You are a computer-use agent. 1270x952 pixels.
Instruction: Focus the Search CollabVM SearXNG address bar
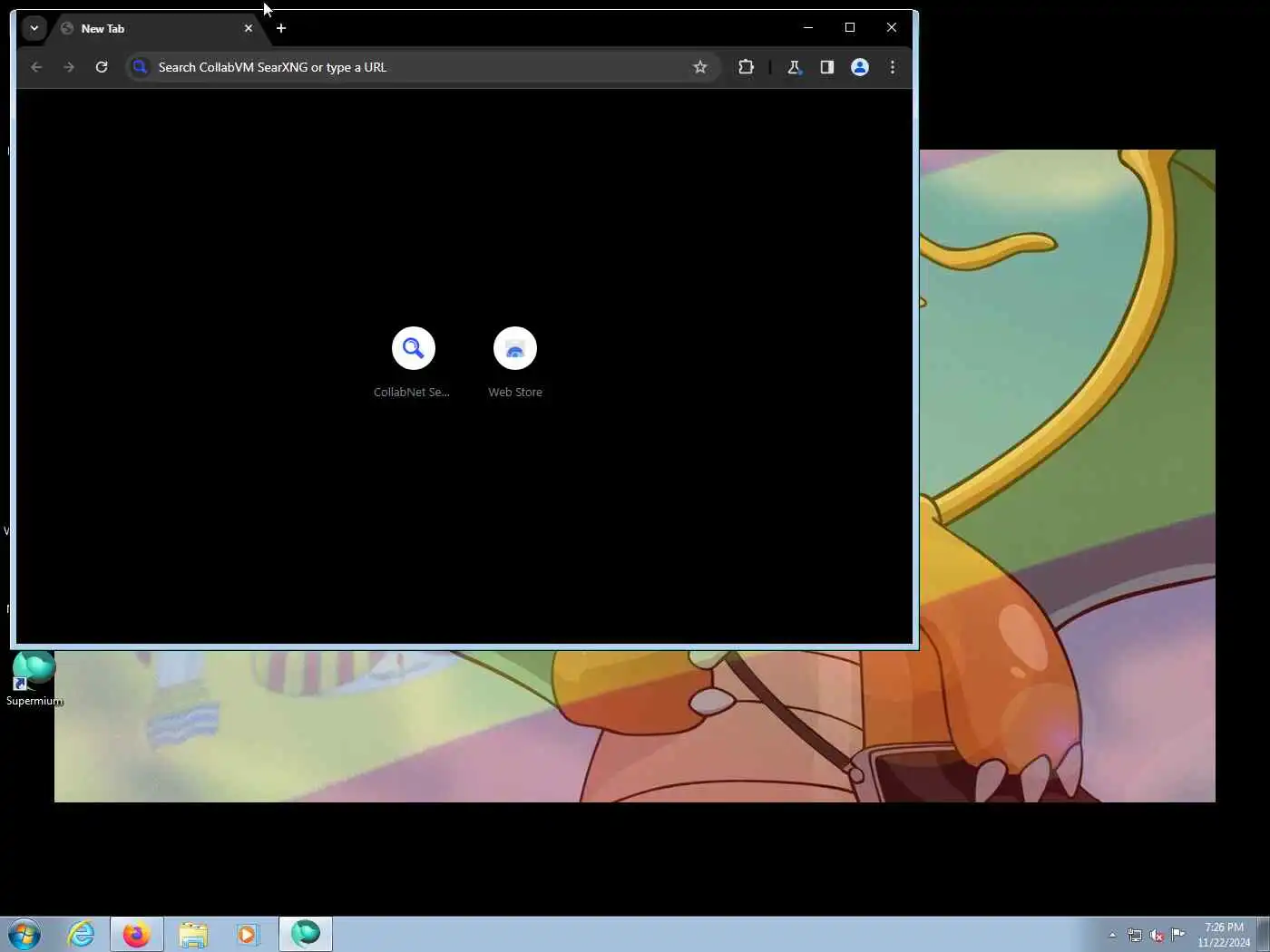point(423,67)
